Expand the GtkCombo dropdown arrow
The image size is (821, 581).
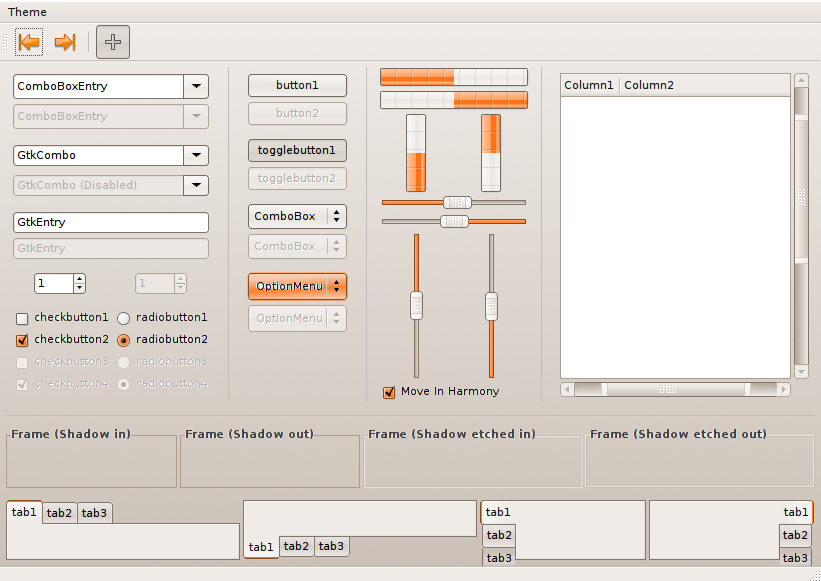[196, 155]
